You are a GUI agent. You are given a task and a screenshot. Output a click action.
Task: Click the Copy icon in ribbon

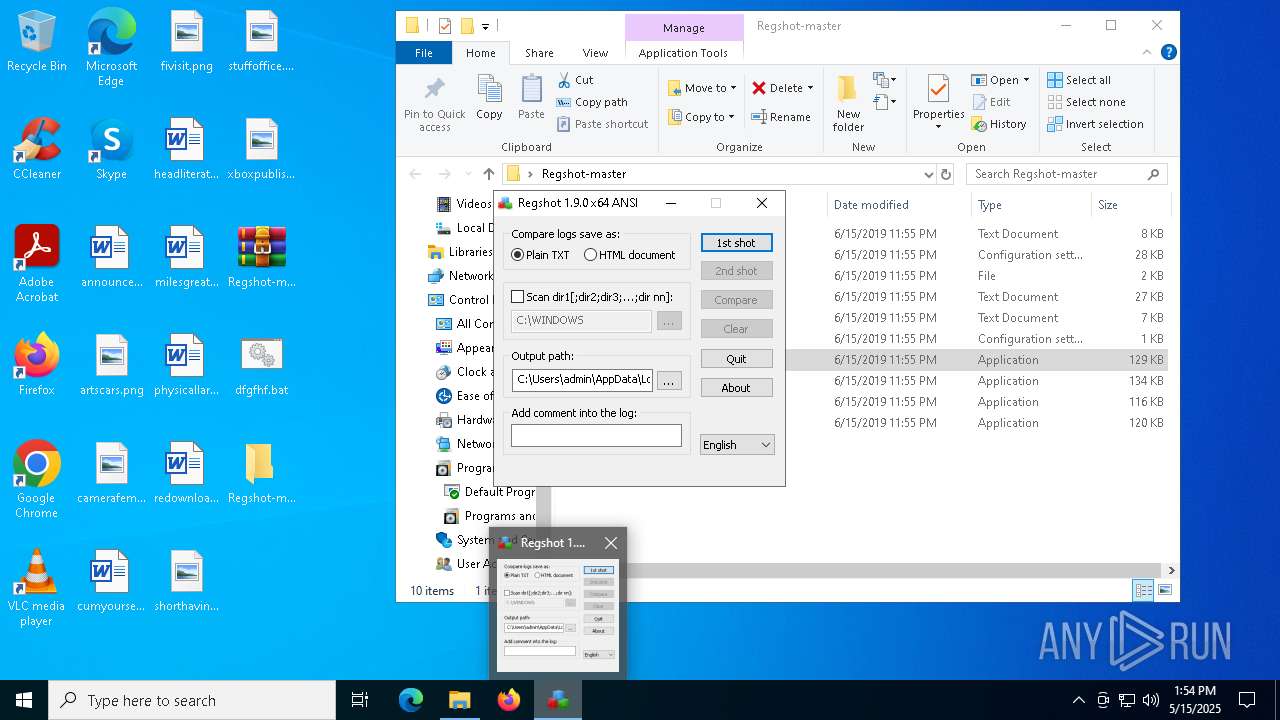489,89
